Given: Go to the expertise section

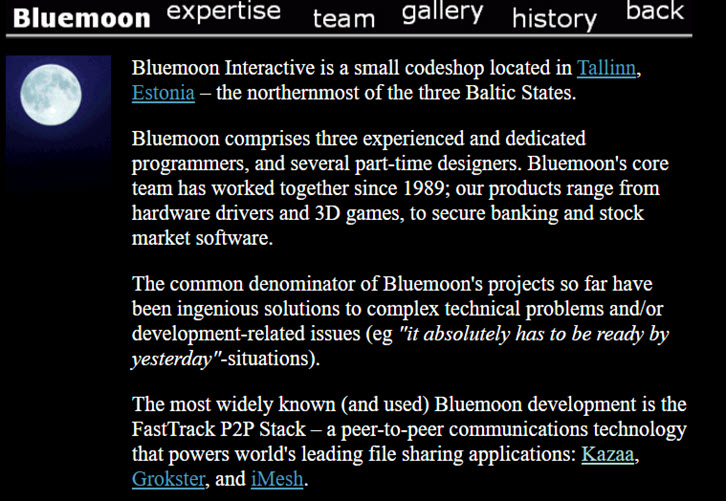Looking at the screenshot, I should (x=224, y=11).
